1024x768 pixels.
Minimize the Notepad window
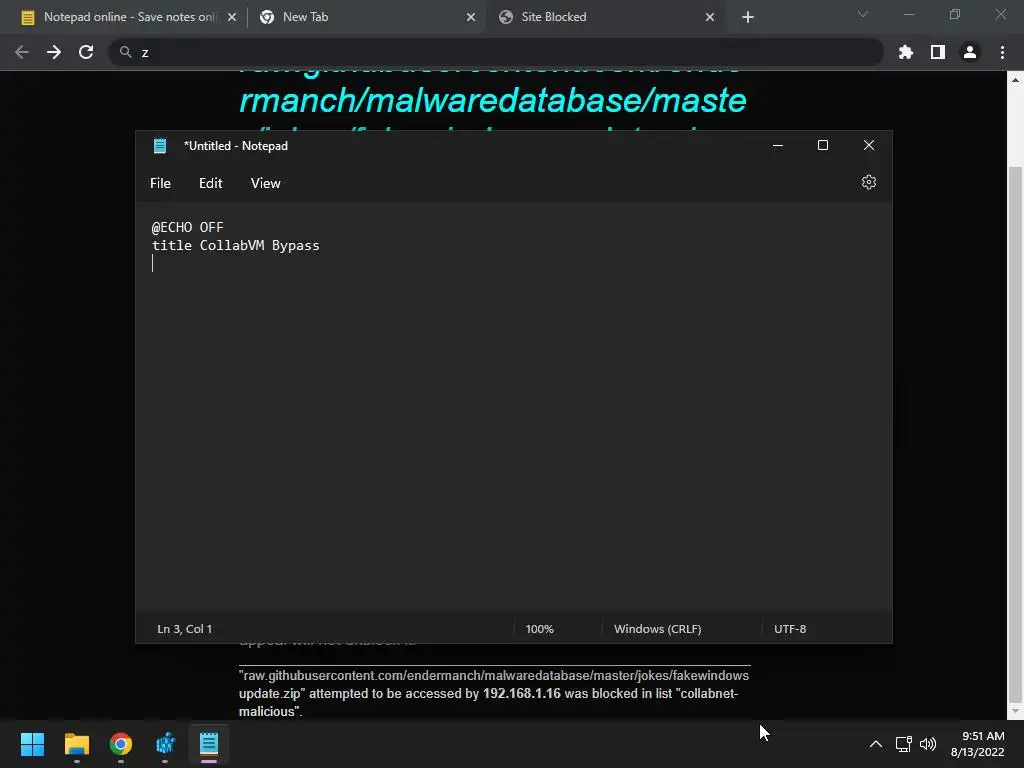[778, 145]
